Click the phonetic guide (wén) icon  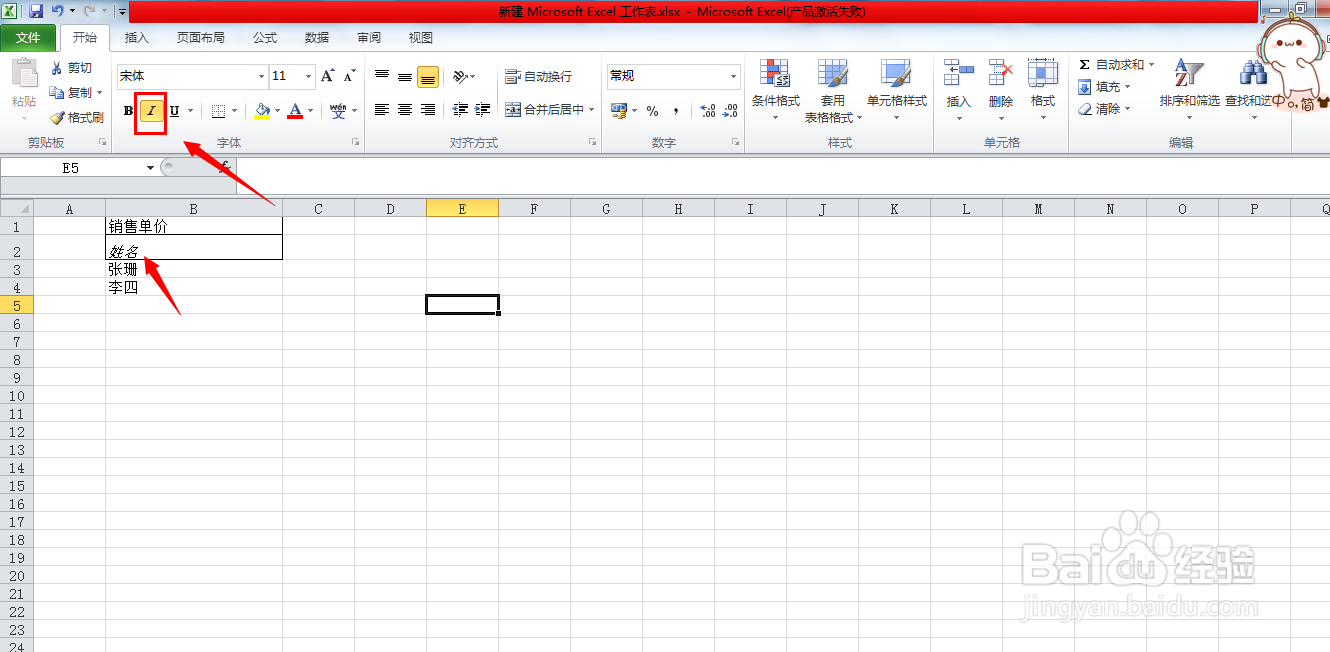coord(338,111)
